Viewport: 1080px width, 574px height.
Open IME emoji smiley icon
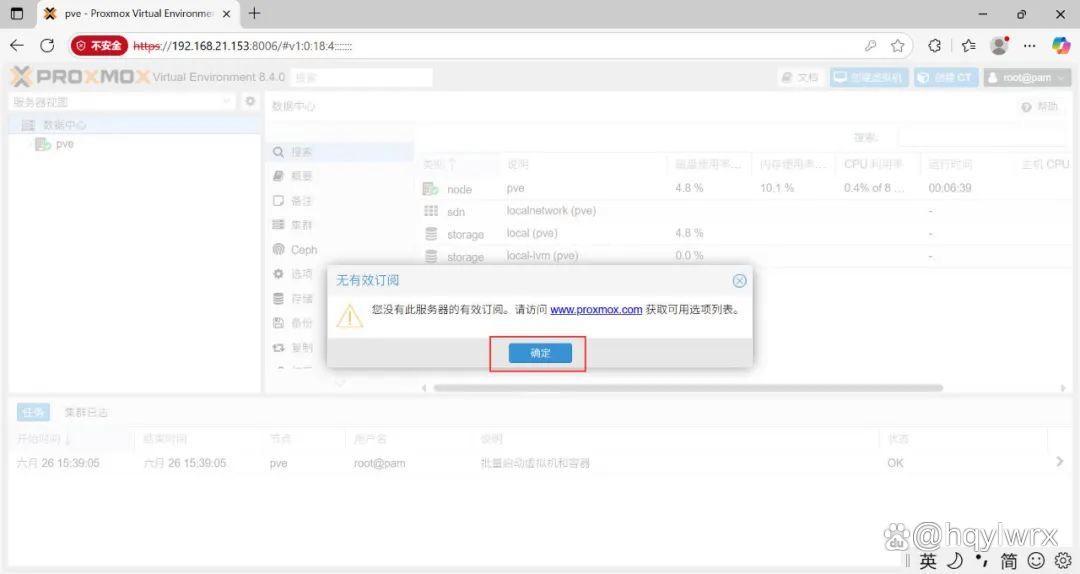point(1037,561)
